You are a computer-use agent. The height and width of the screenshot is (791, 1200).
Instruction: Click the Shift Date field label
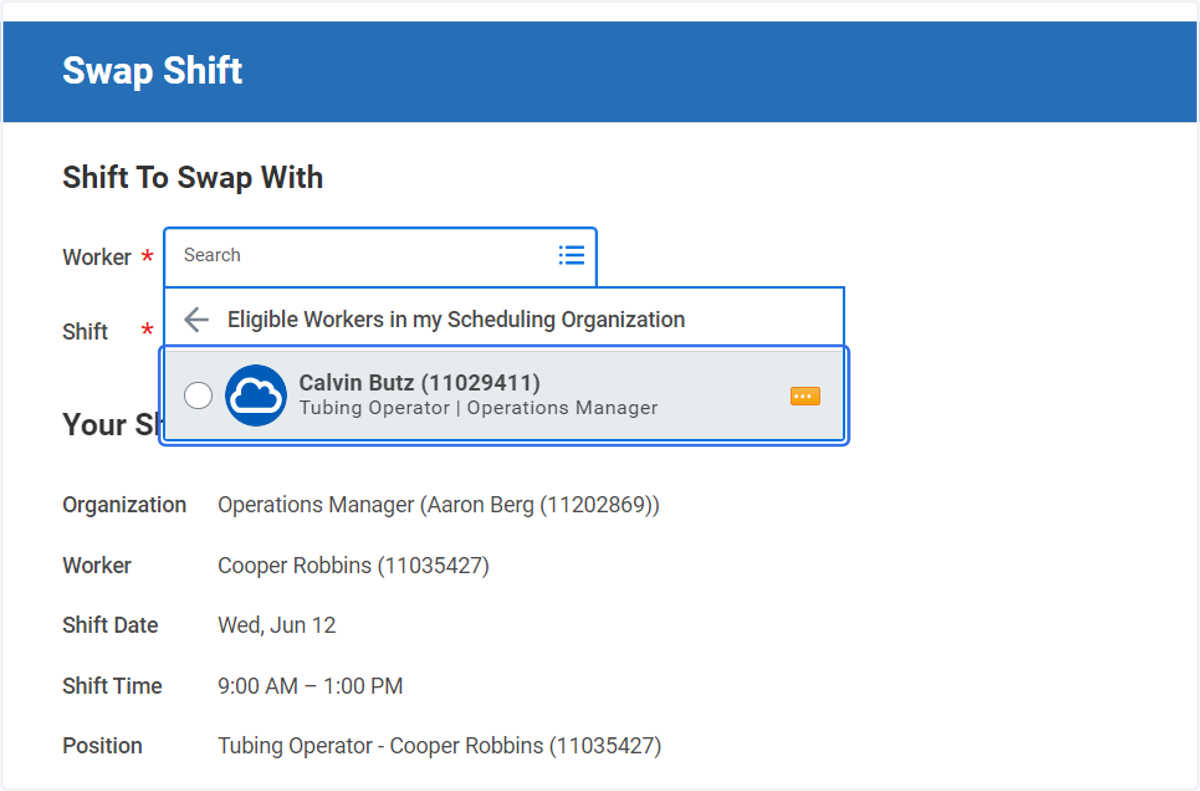coord(110,626)
